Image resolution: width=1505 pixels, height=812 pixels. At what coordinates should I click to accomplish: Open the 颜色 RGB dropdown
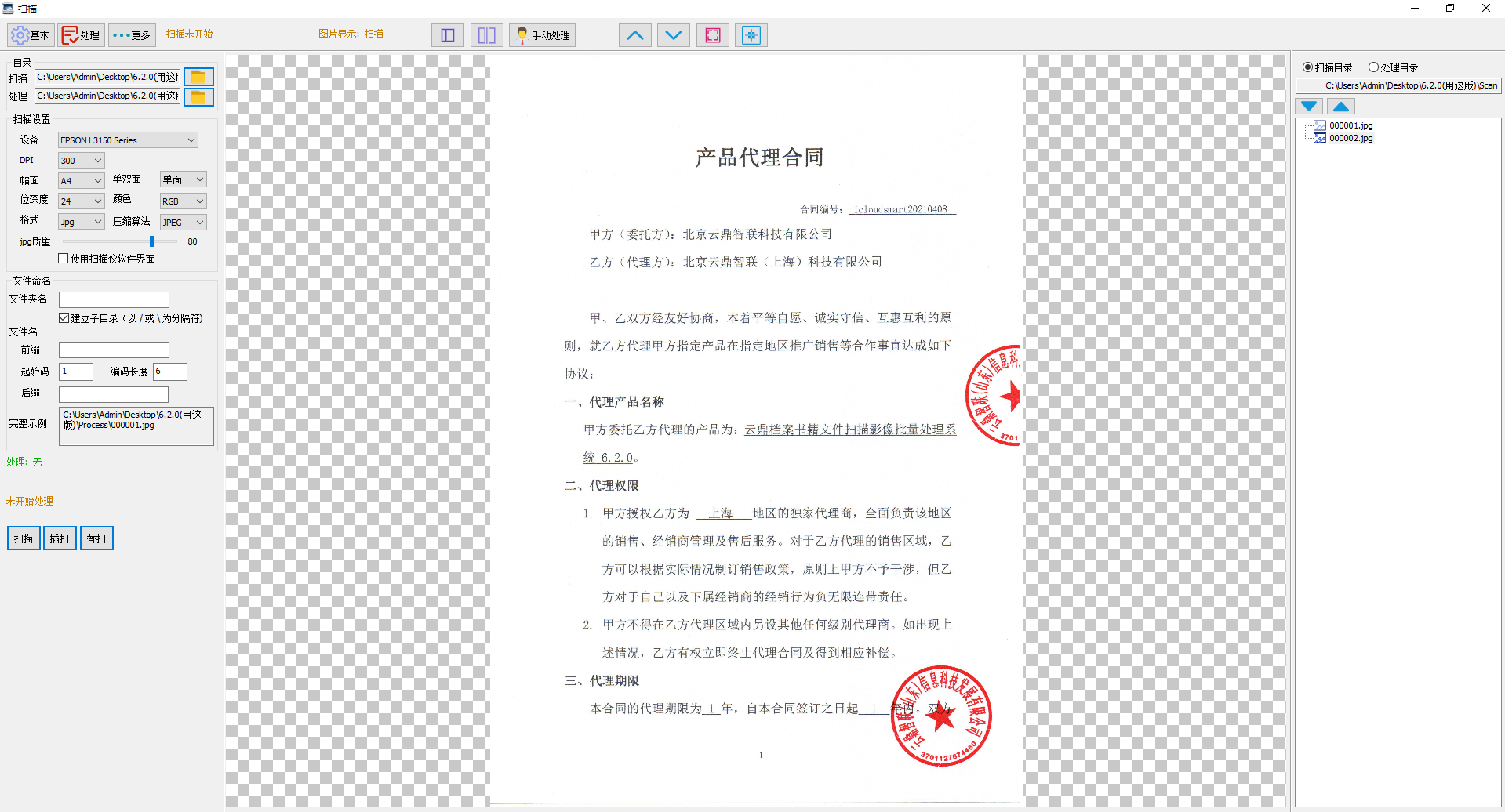coord(184,201)
